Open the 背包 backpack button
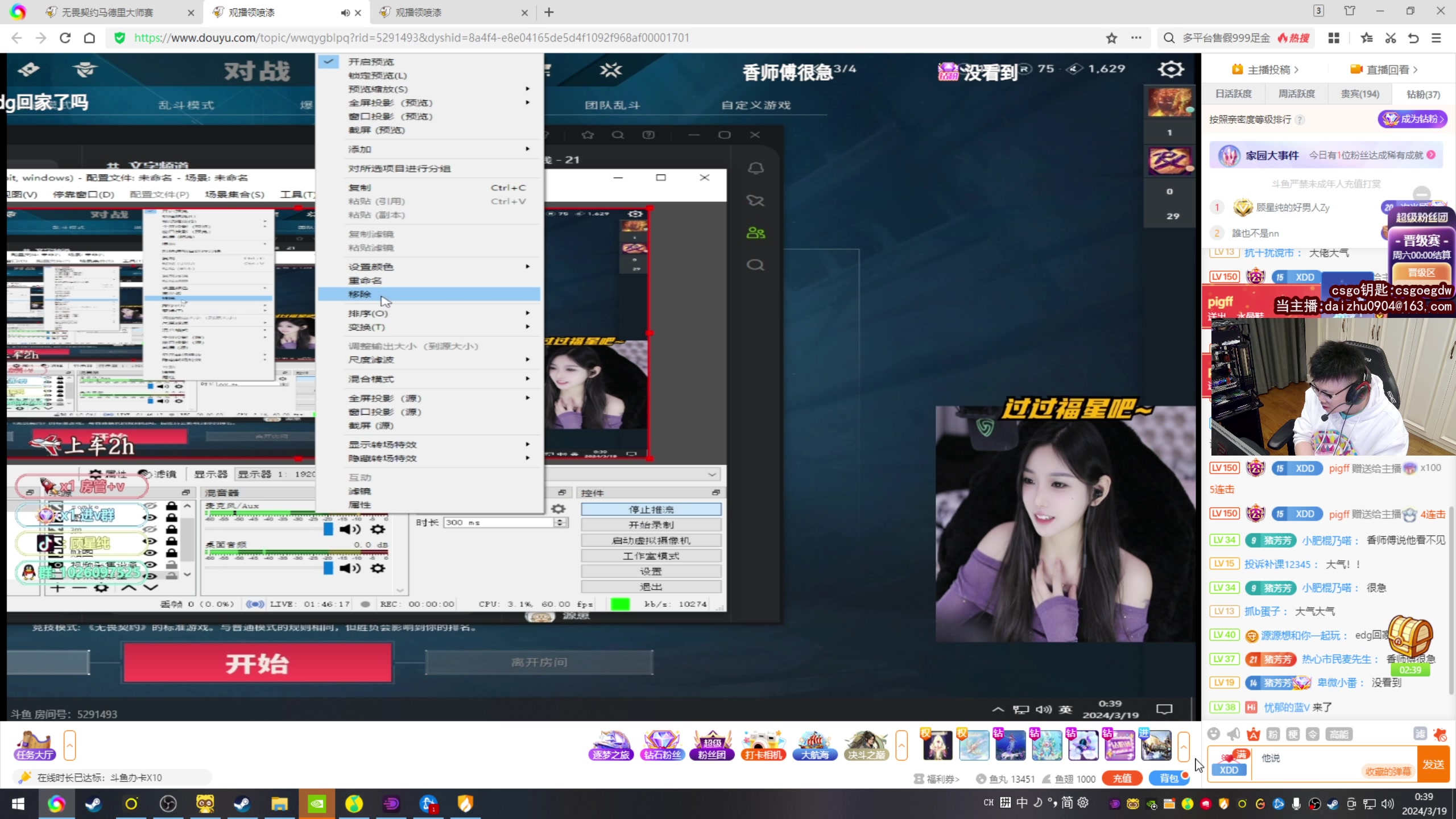1456x819 pixels. (x=1168, y=778)
